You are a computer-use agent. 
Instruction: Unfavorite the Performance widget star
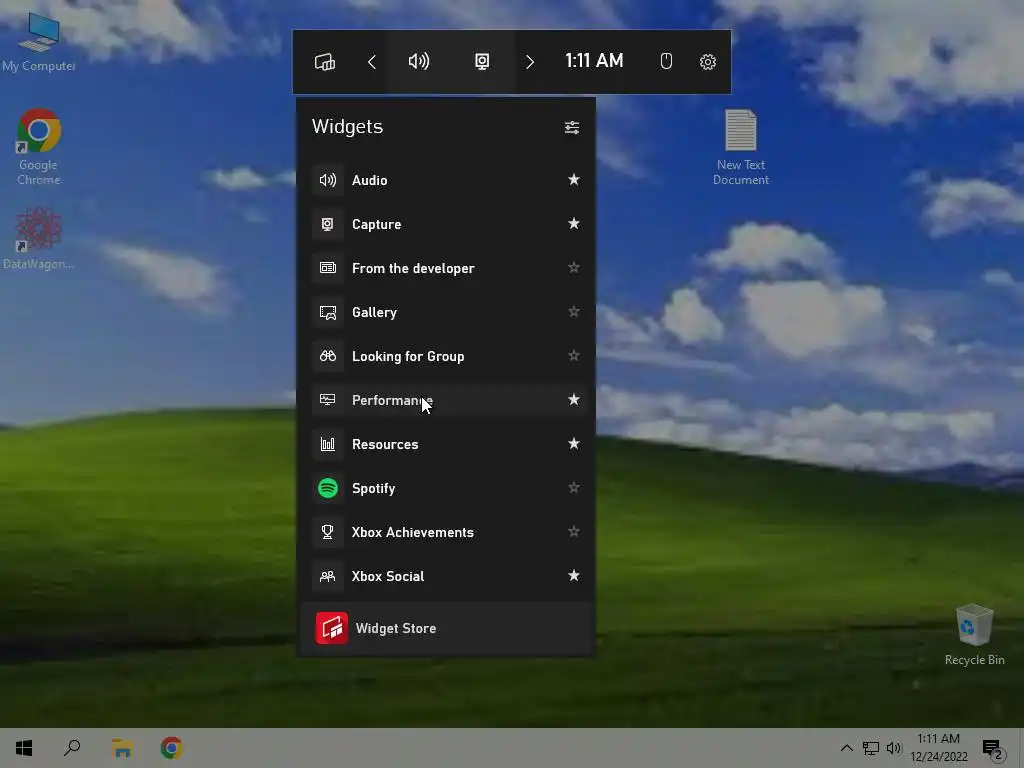[573, 399]
